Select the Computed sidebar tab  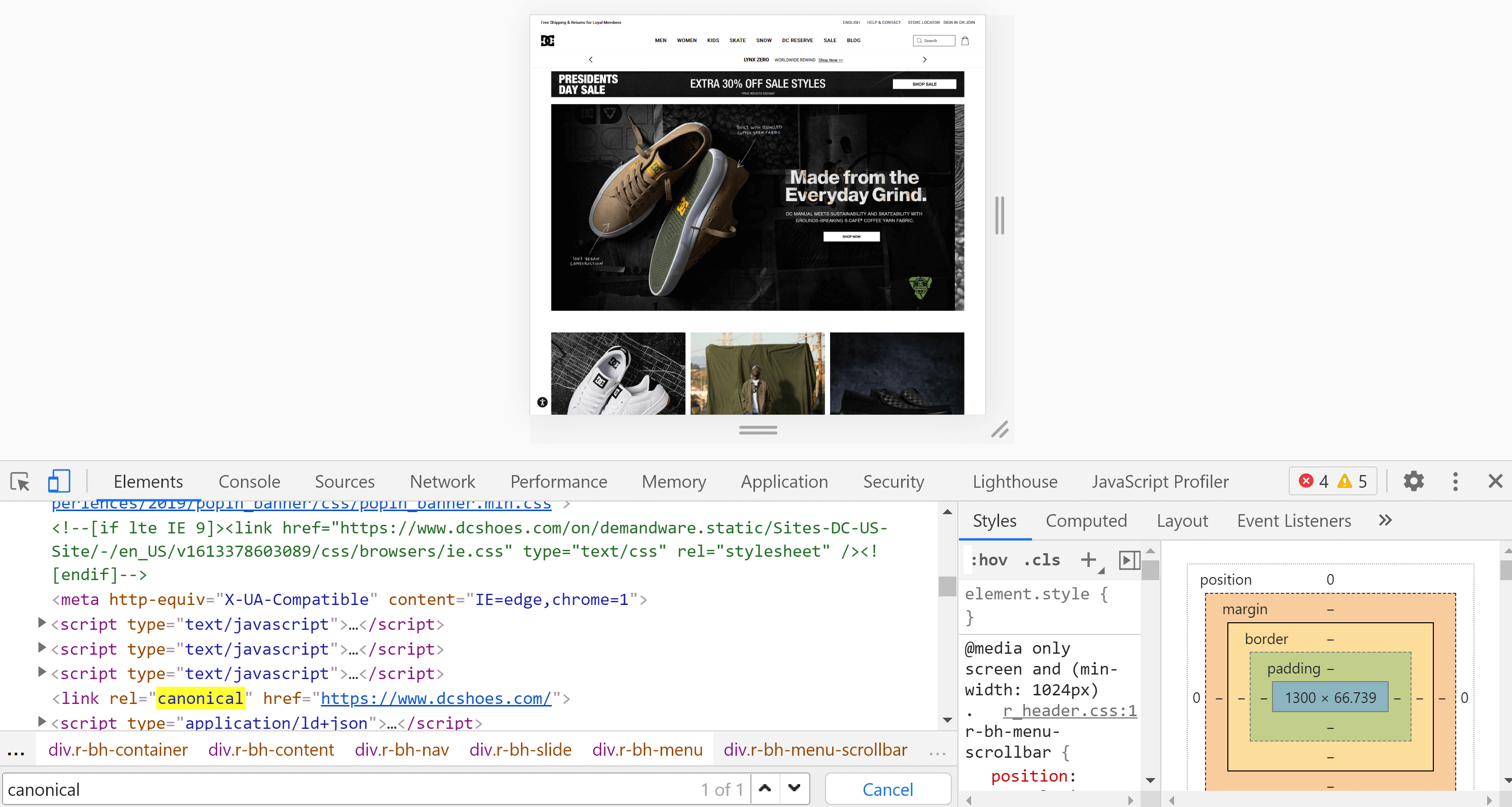pos(1086,520)
